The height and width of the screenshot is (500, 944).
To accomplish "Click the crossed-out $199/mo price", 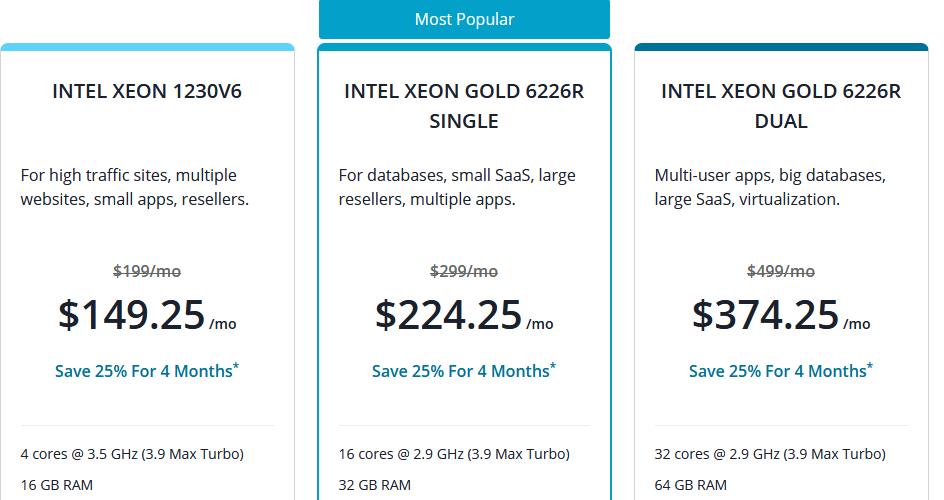I will pyautogui.click(x=147, y=271).
